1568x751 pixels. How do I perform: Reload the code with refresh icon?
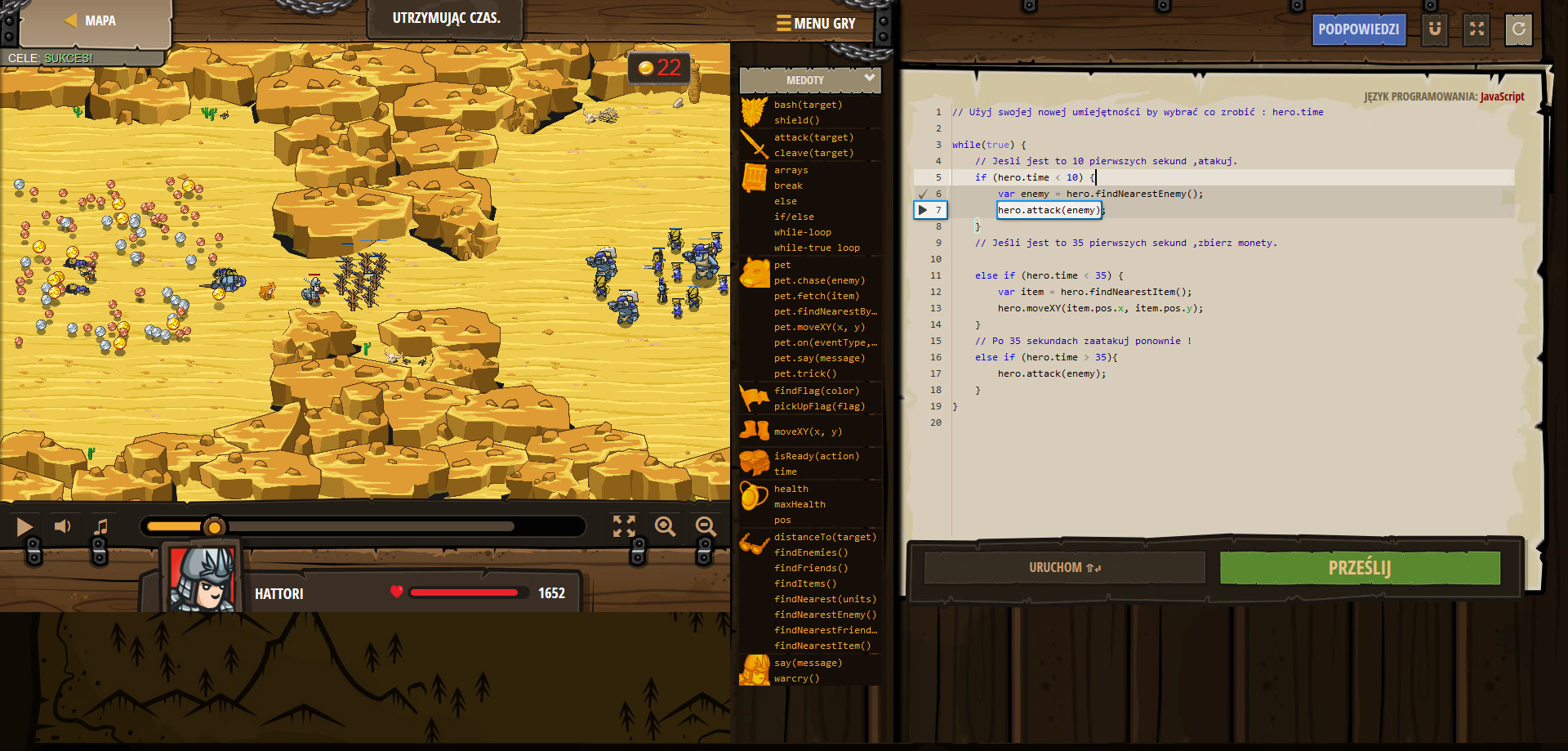[x=1518, y=29]
